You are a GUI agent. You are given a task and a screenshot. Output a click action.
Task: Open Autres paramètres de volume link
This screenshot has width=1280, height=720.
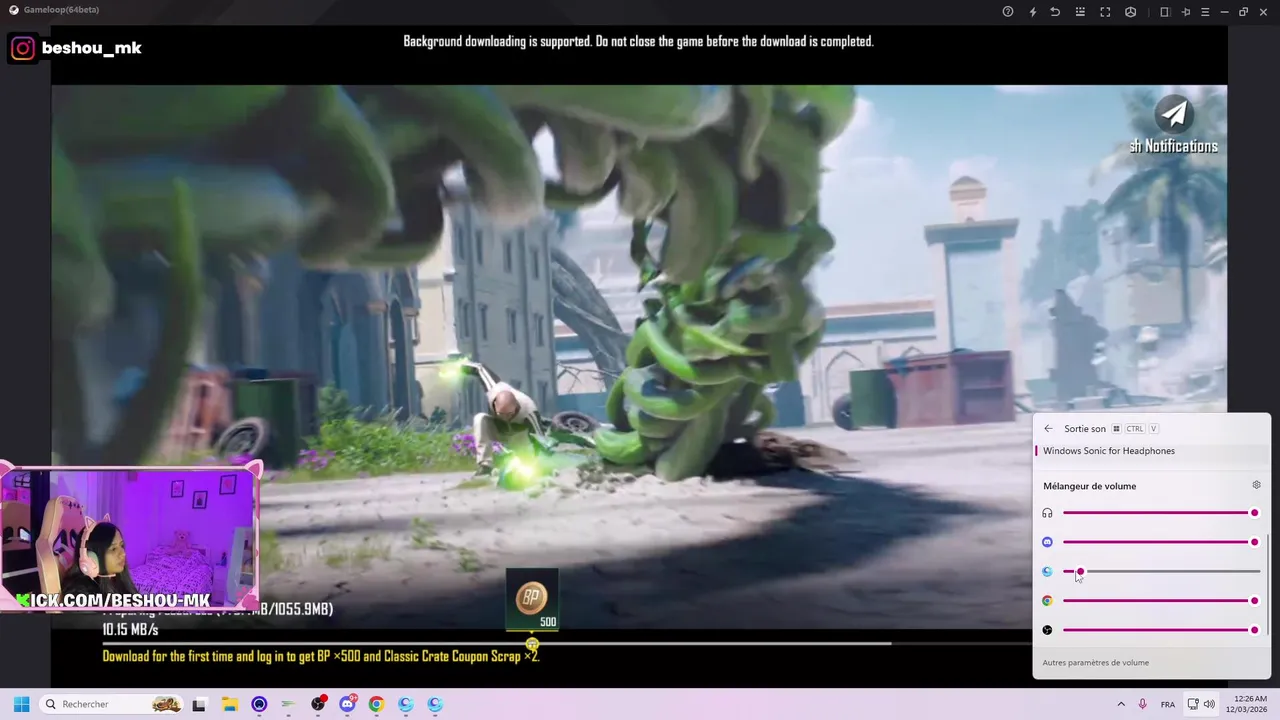pos(1095,662)
